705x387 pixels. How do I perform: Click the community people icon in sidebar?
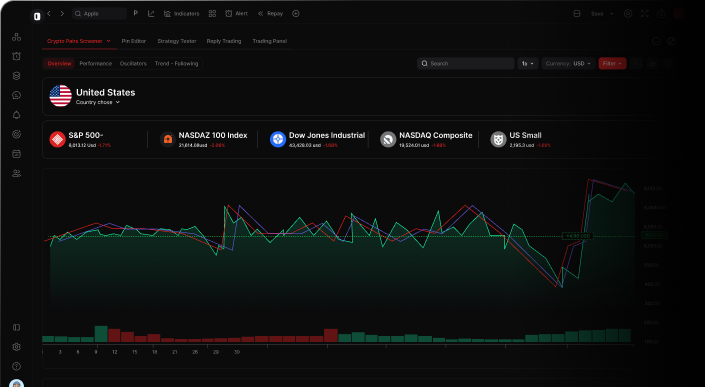pos(17,173)
